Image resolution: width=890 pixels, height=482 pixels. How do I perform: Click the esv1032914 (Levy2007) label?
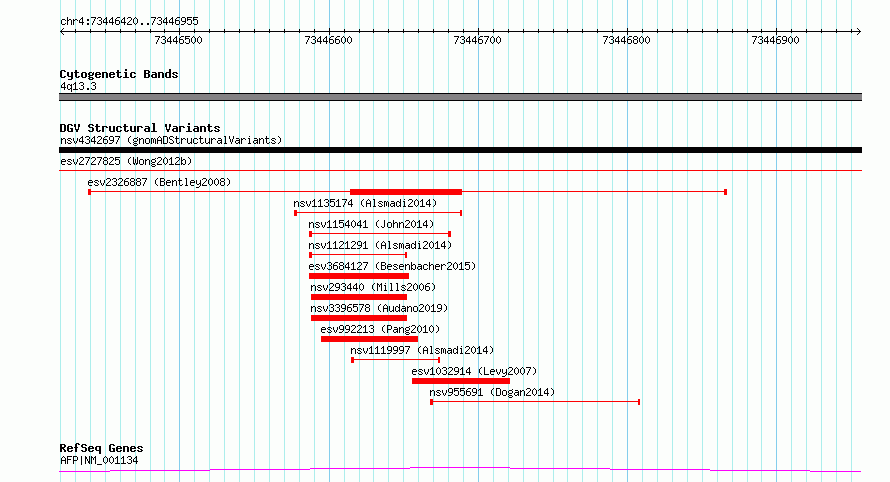point(475,371)
